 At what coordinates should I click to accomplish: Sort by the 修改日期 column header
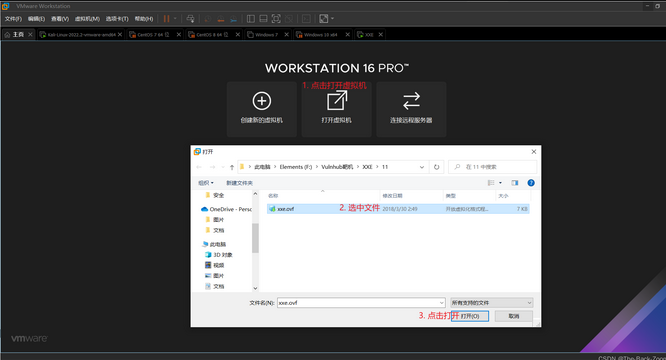point(392,196)
